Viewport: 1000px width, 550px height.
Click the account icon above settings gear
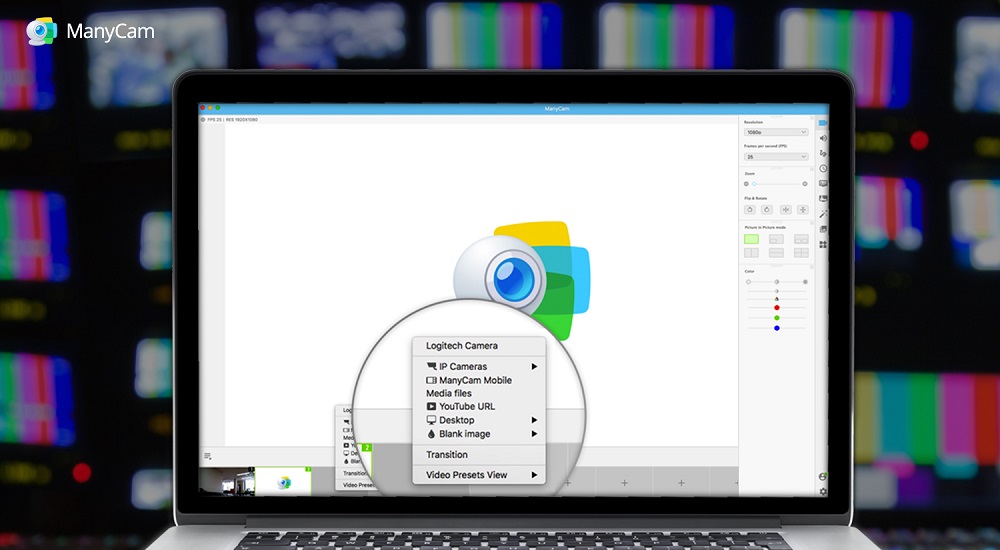823,477
